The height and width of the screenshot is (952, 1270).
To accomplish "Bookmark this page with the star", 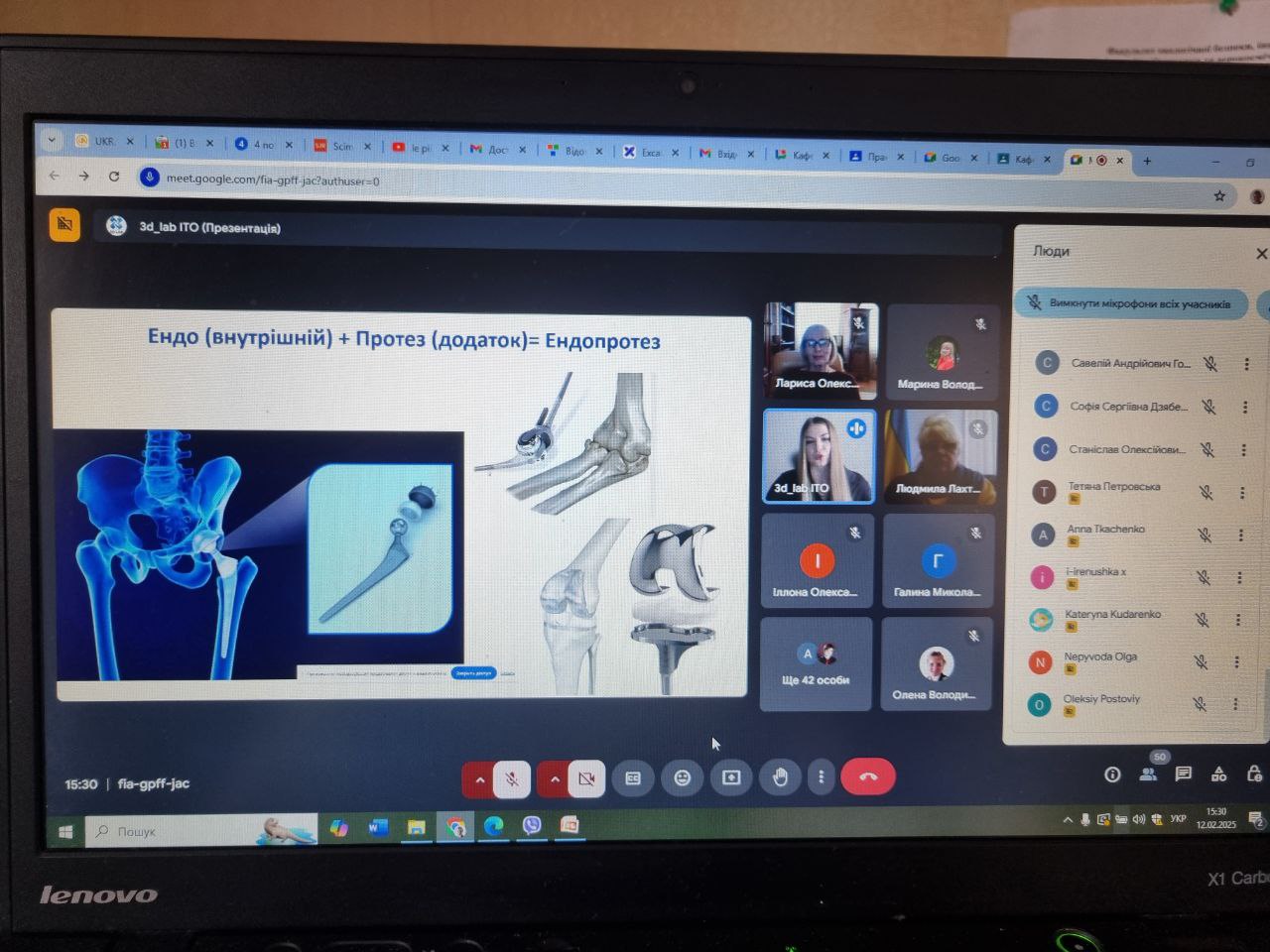I will [x=1219, y=196].
